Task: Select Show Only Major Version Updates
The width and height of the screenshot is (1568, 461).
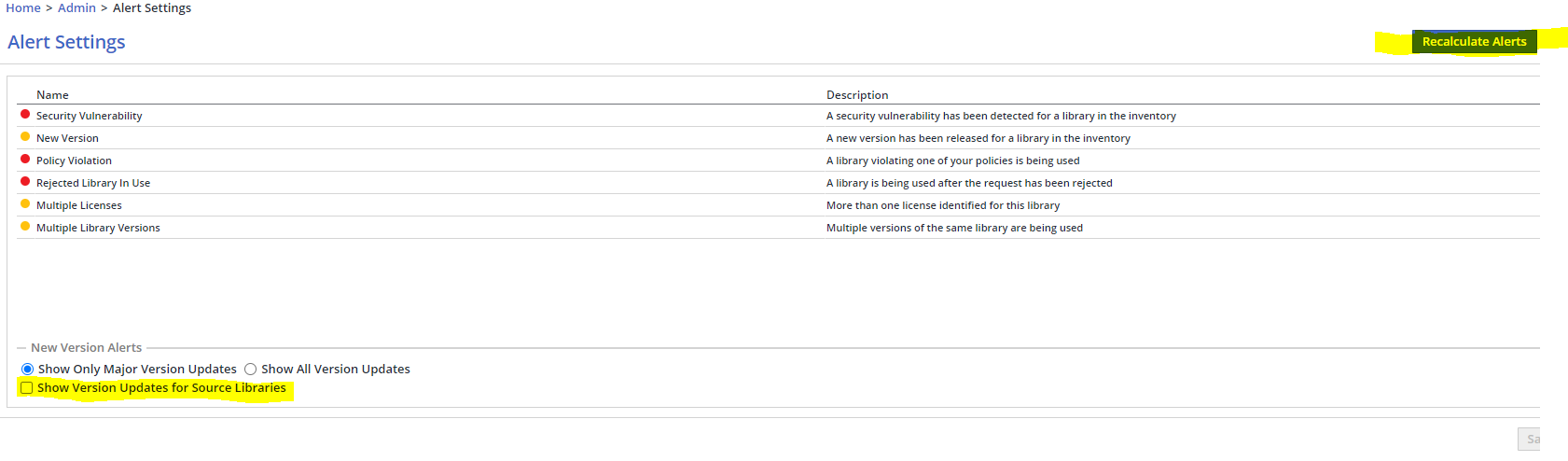Action: 28,370
